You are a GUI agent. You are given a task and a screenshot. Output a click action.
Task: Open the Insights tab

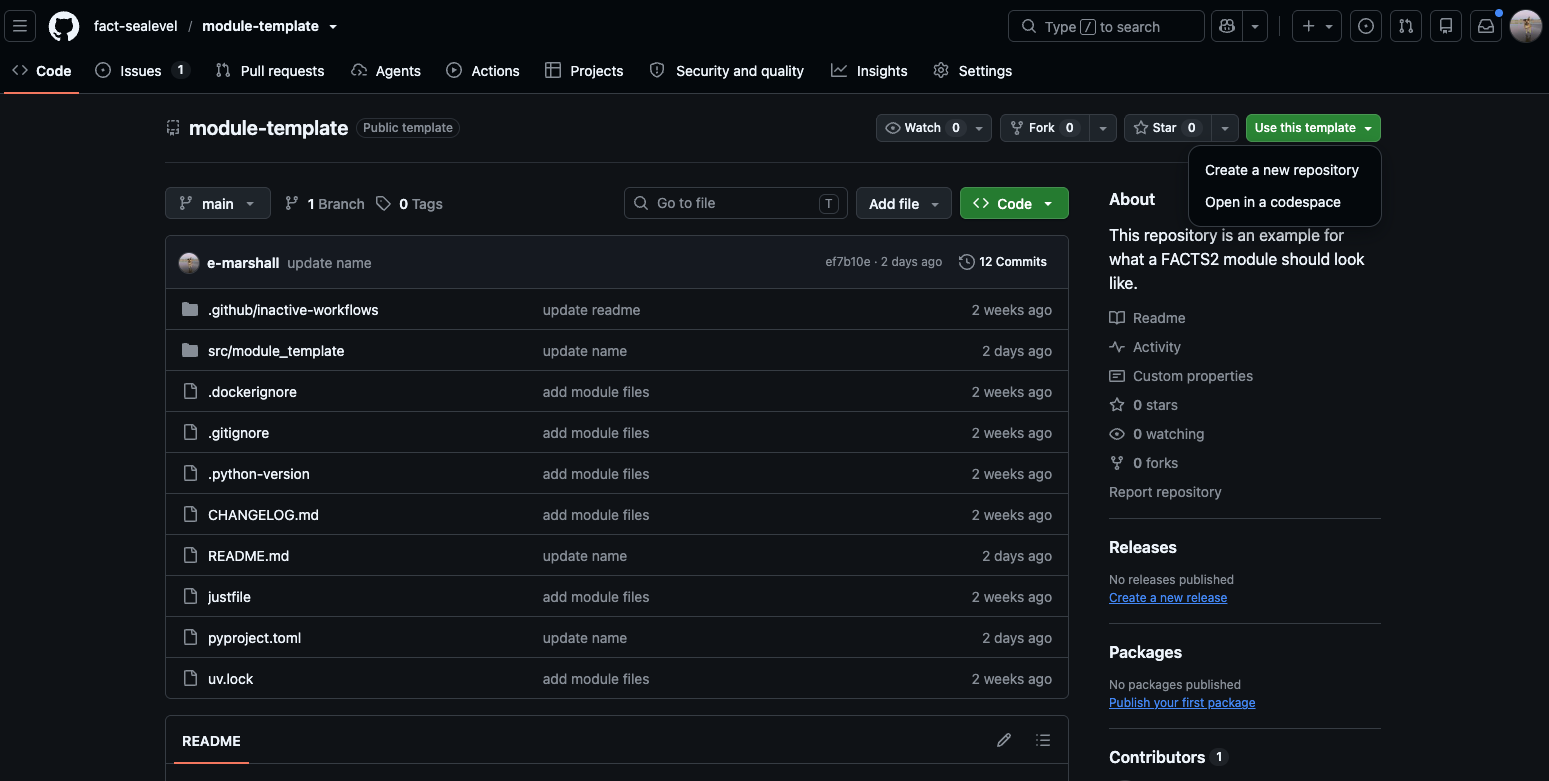pyautogui.click(x=869, y=71)
